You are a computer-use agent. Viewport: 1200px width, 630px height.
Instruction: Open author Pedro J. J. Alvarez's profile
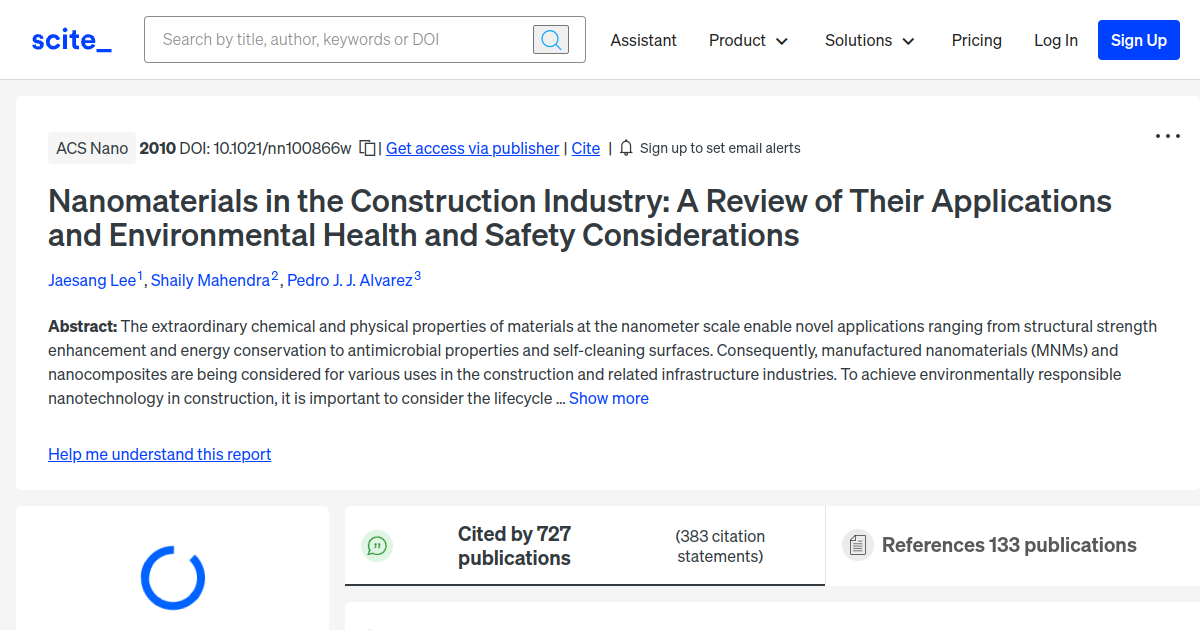(349, 280)
